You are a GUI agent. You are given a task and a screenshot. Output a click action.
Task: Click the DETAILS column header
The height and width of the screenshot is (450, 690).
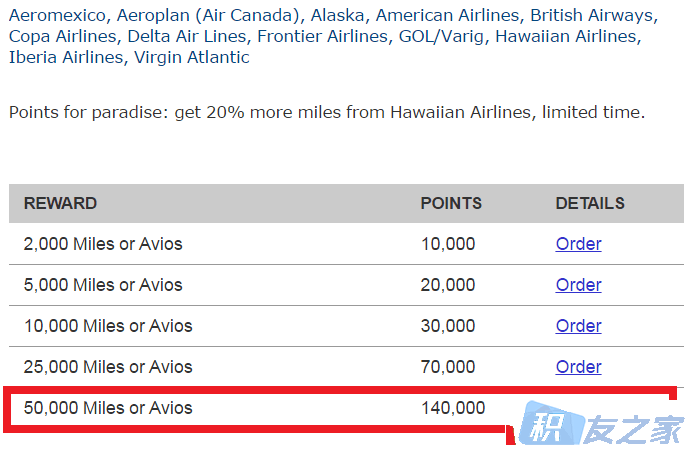590,203
